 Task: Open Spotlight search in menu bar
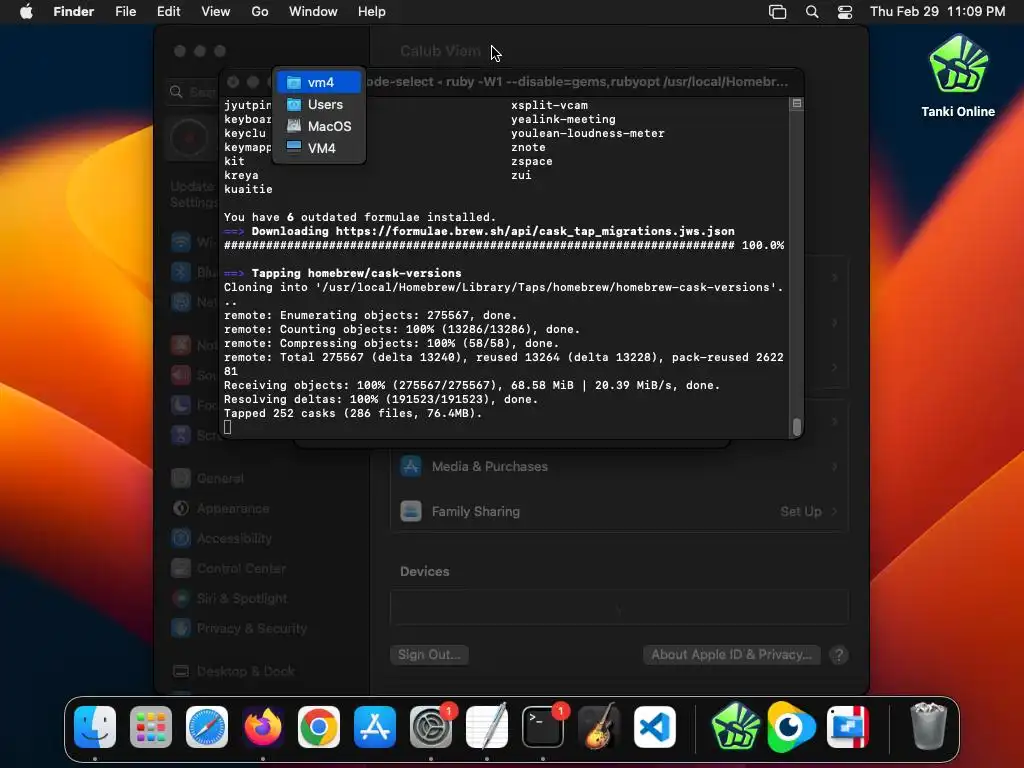click(812, 12)
